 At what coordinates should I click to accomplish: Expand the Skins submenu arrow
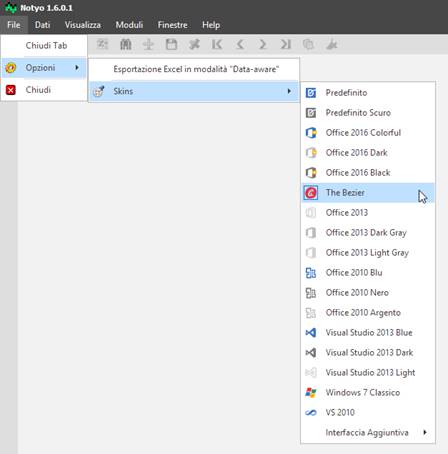click(x=289, y=91)
